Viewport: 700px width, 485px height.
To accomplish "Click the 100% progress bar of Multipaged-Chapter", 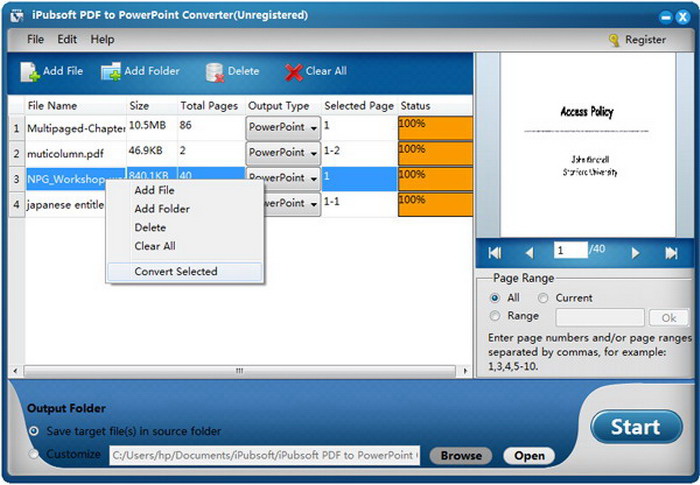I will point(435,129).
